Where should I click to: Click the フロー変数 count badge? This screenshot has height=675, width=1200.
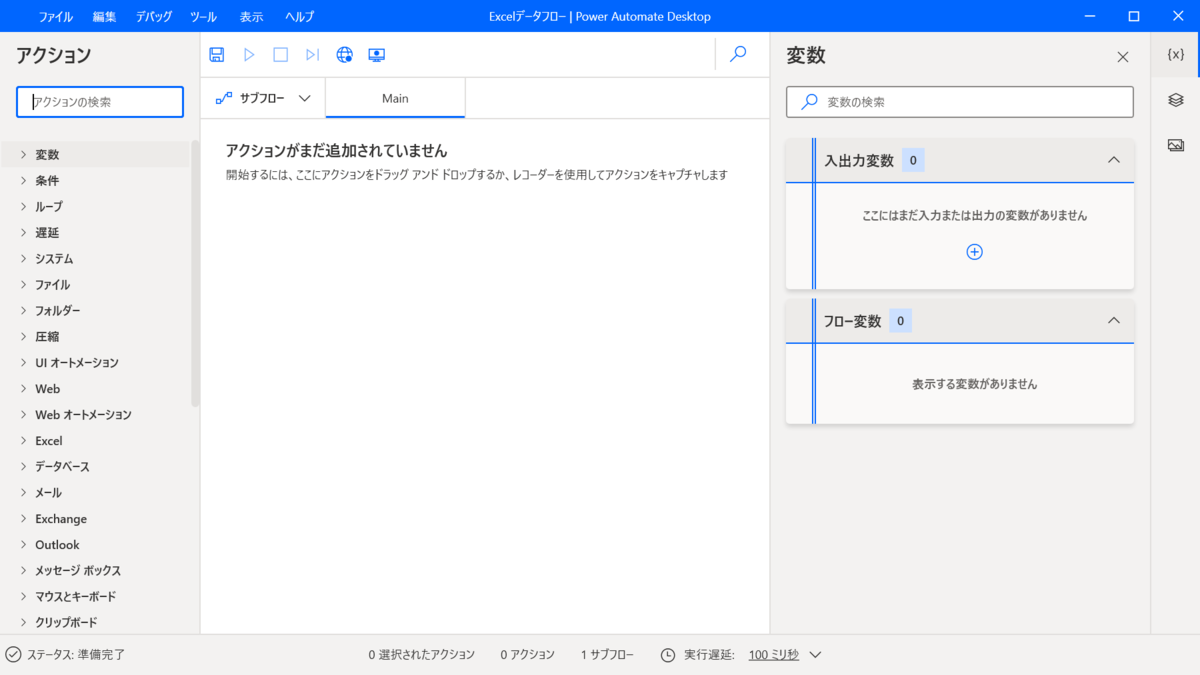pos(900,321)
